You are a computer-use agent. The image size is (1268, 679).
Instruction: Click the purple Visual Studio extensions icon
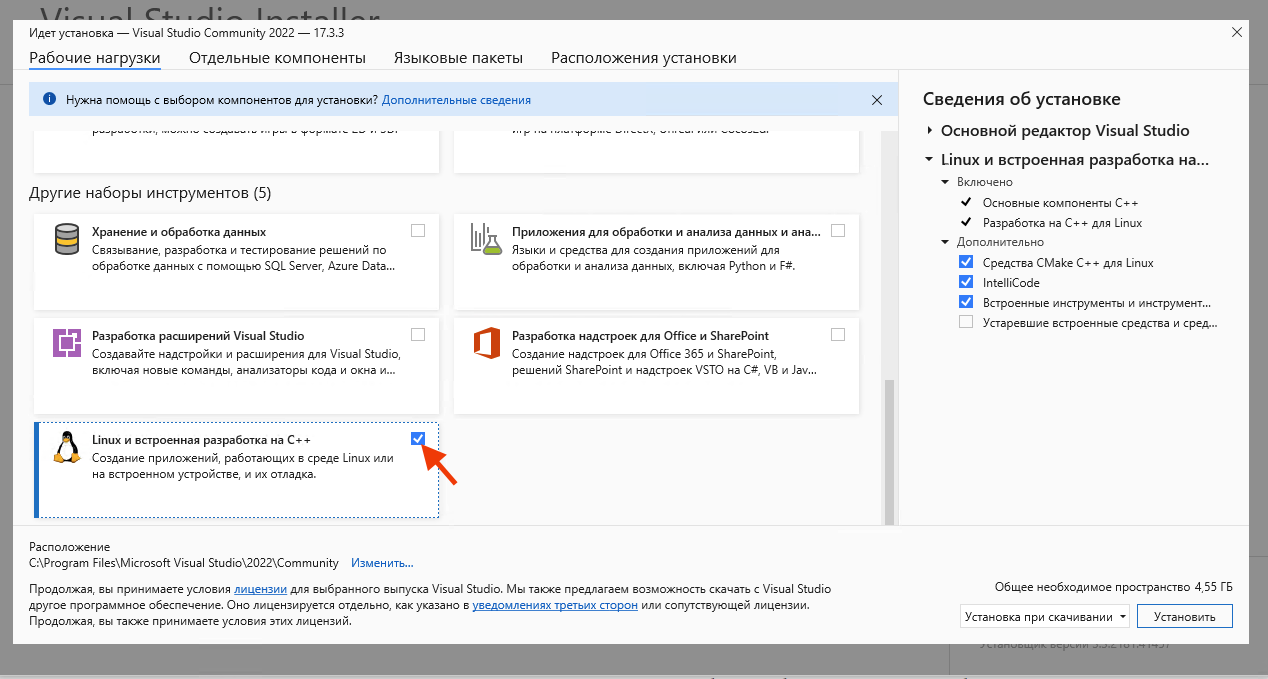(x=67, y=343)
